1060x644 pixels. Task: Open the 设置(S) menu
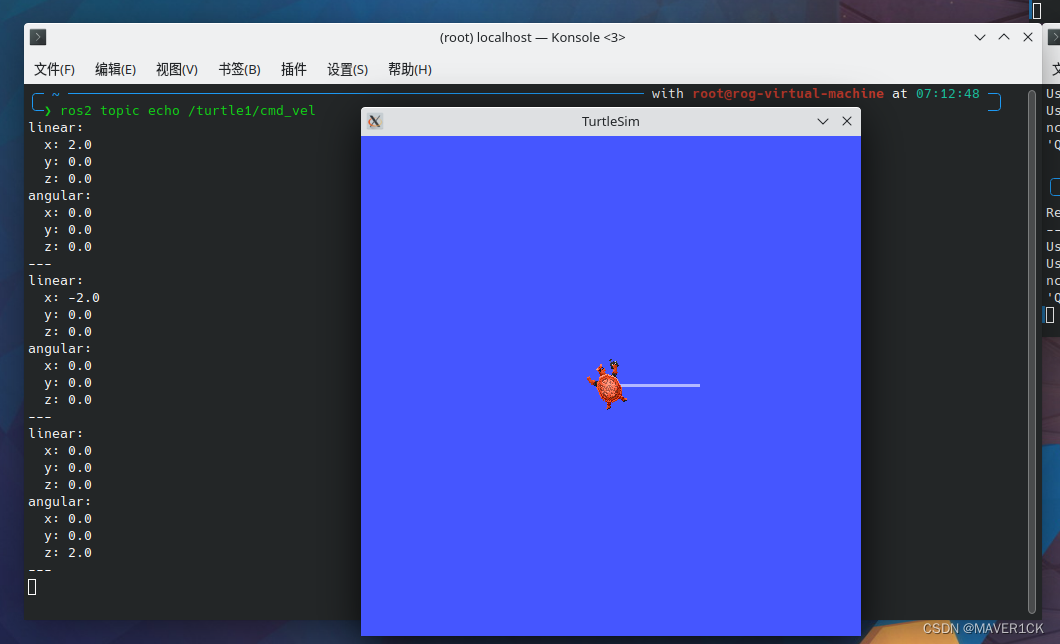coord(347,70)
